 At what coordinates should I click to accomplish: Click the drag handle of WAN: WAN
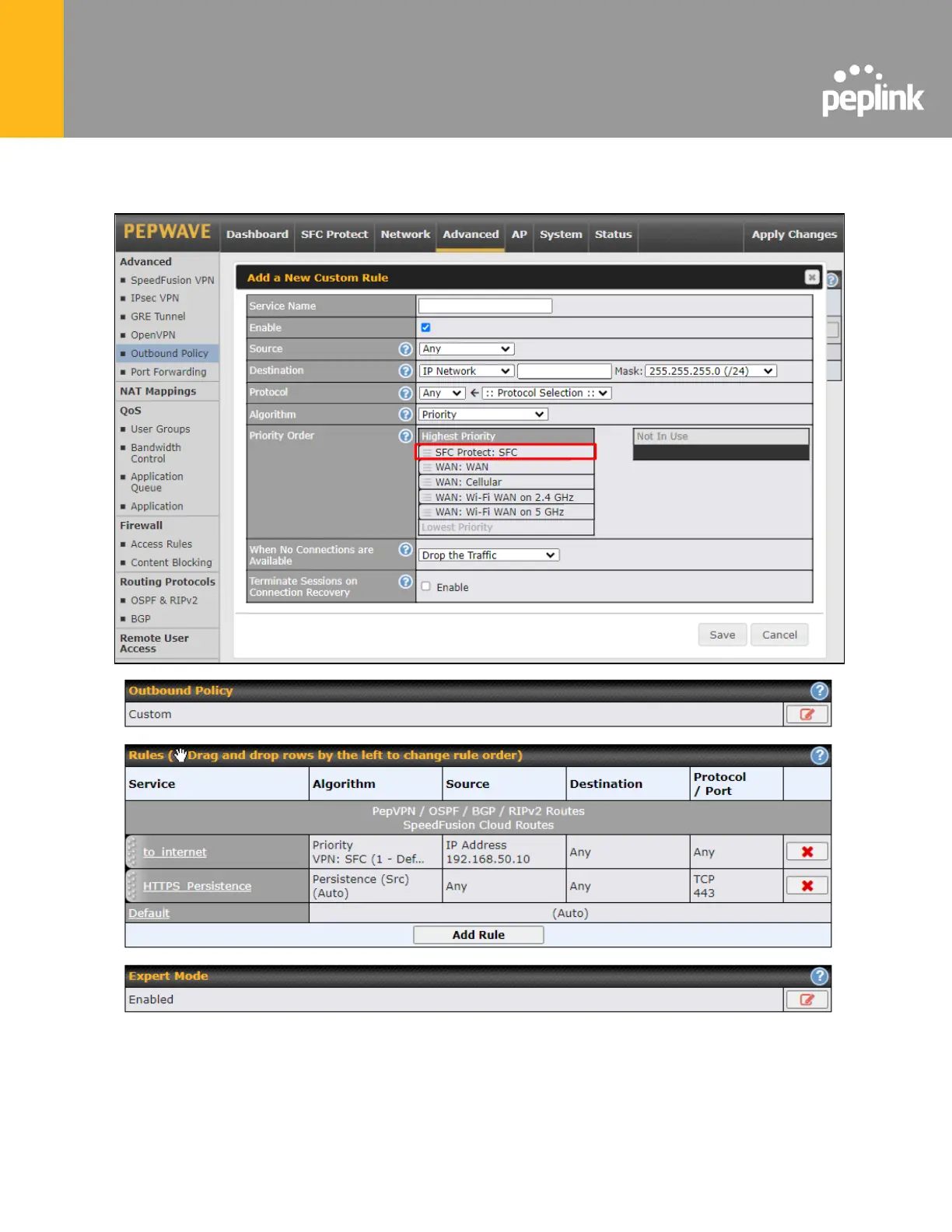(427, 467)
